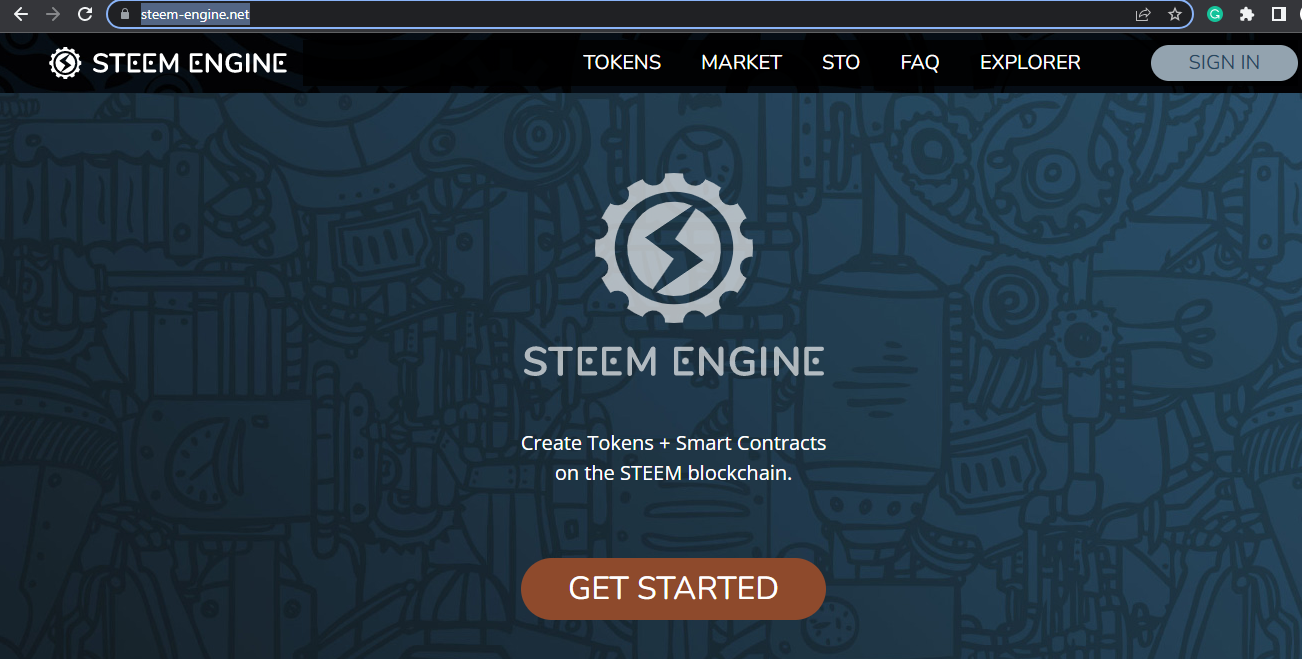Click the GET STARTED button
The height and width of the screenshot is (659, 1302).
coord(673,588)
